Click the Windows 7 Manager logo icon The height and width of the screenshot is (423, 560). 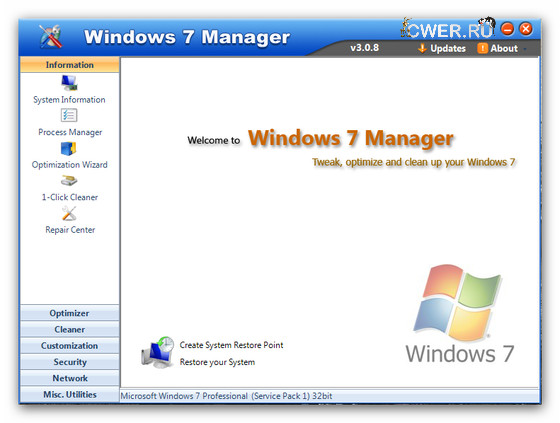pos(51,36)
